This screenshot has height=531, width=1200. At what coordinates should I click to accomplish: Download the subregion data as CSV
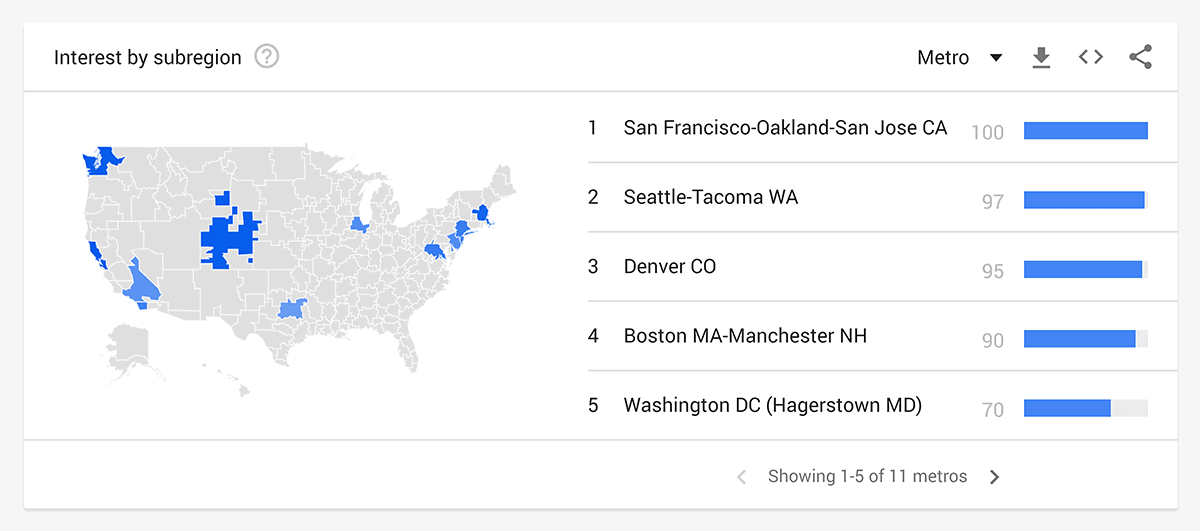pyautogui.click(x=1041, y=58)
